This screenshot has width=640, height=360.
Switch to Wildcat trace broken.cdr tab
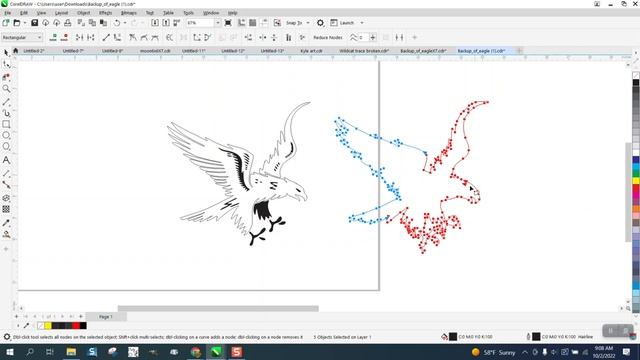click(x=364, y=51)
